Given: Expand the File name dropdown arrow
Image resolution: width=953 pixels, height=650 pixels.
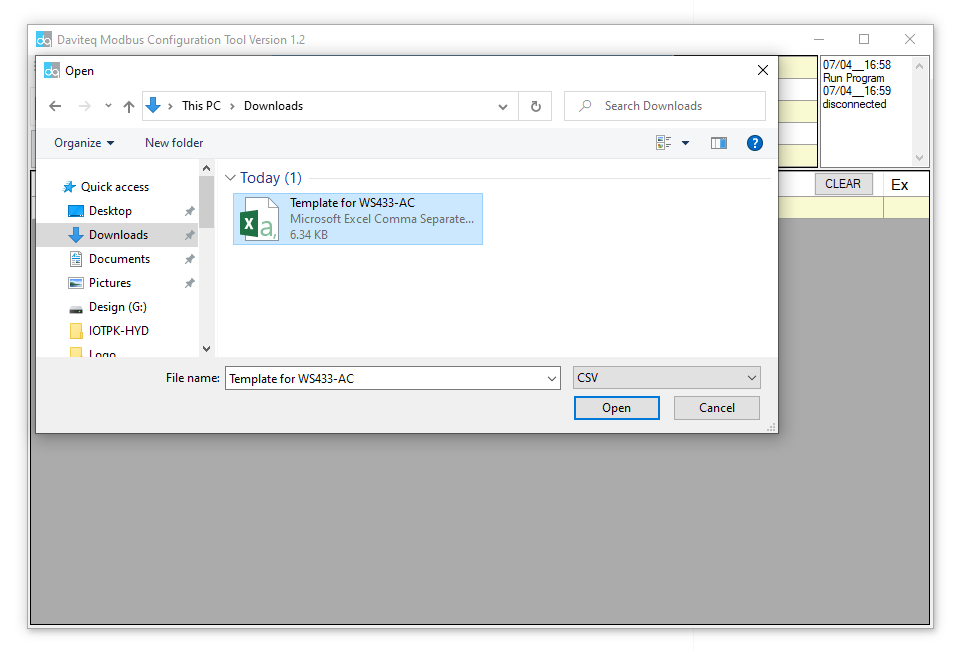Looking at the screenshot, I should [x=552, y=378].
